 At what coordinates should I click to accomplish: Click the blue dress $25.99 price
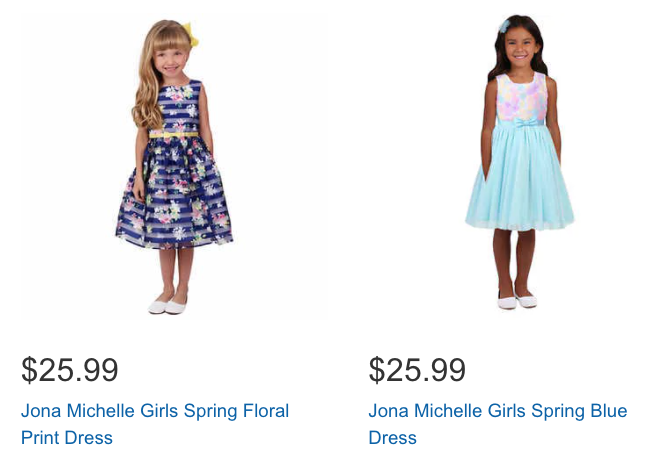(417, 370)
